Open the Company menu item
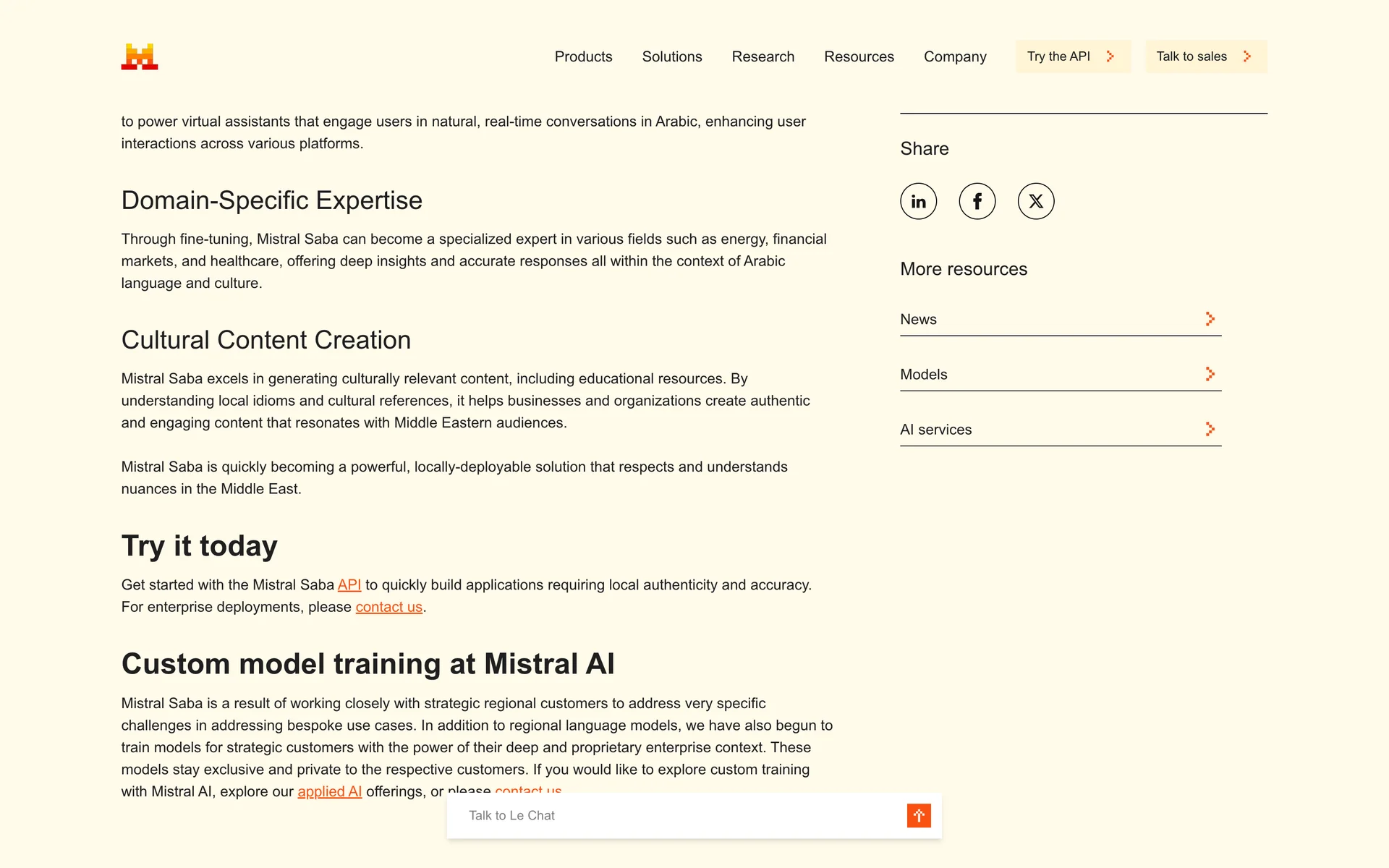The image size is (1389, 868). [954, 56]
